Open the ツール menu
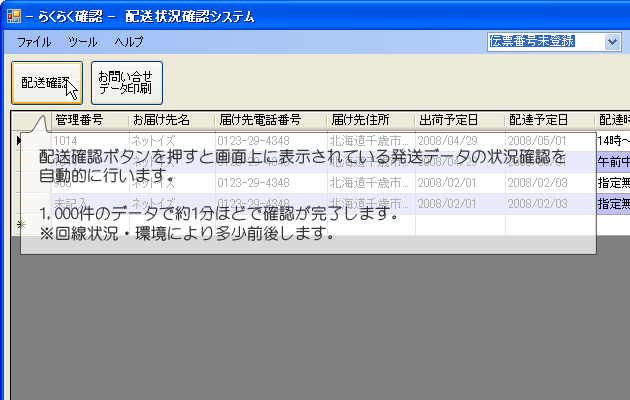Screen dimensions: 630x400 (x=83, y=42)
